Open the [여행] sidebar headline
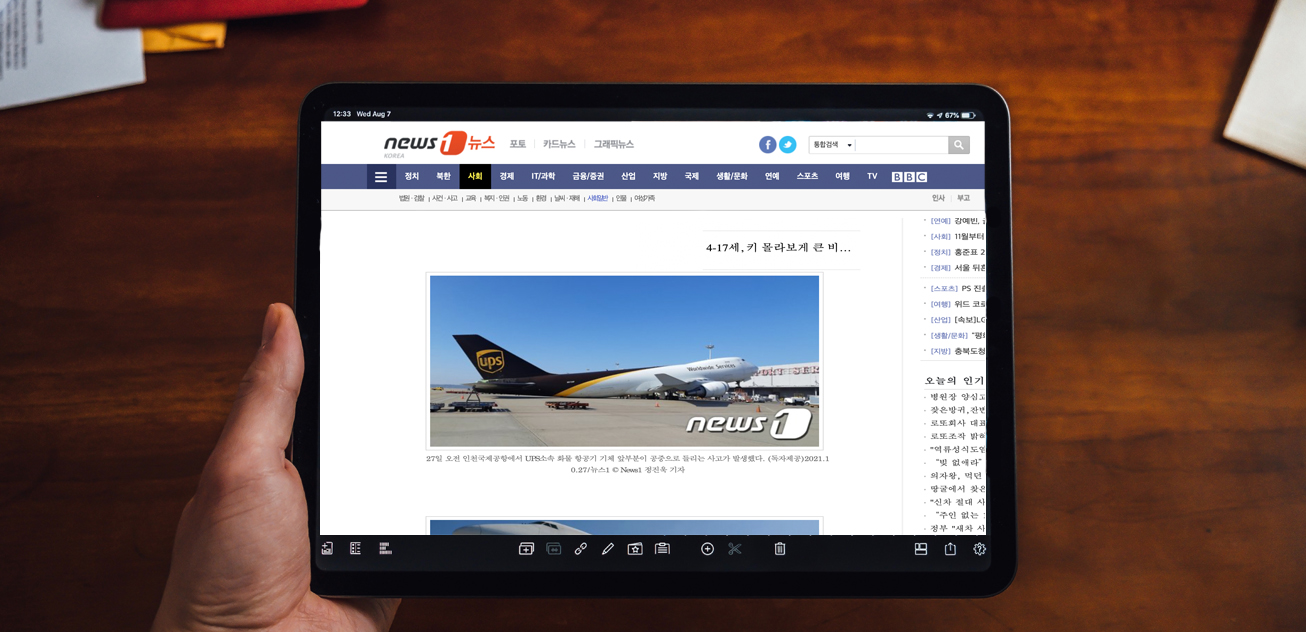 point(957,304)
